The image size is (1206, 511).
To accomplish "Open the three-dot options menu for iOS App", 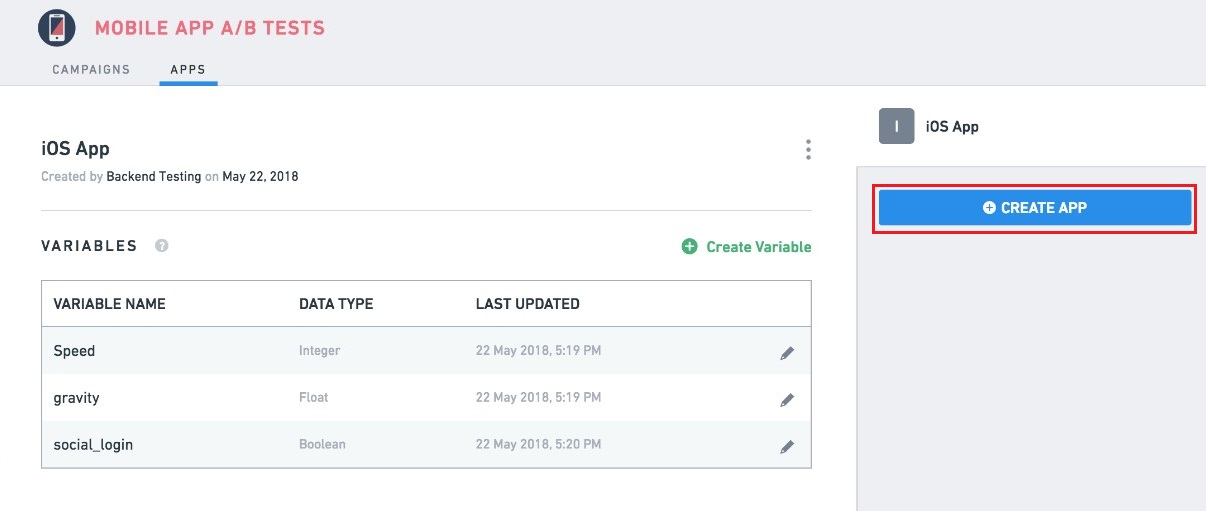I will 808,150.
